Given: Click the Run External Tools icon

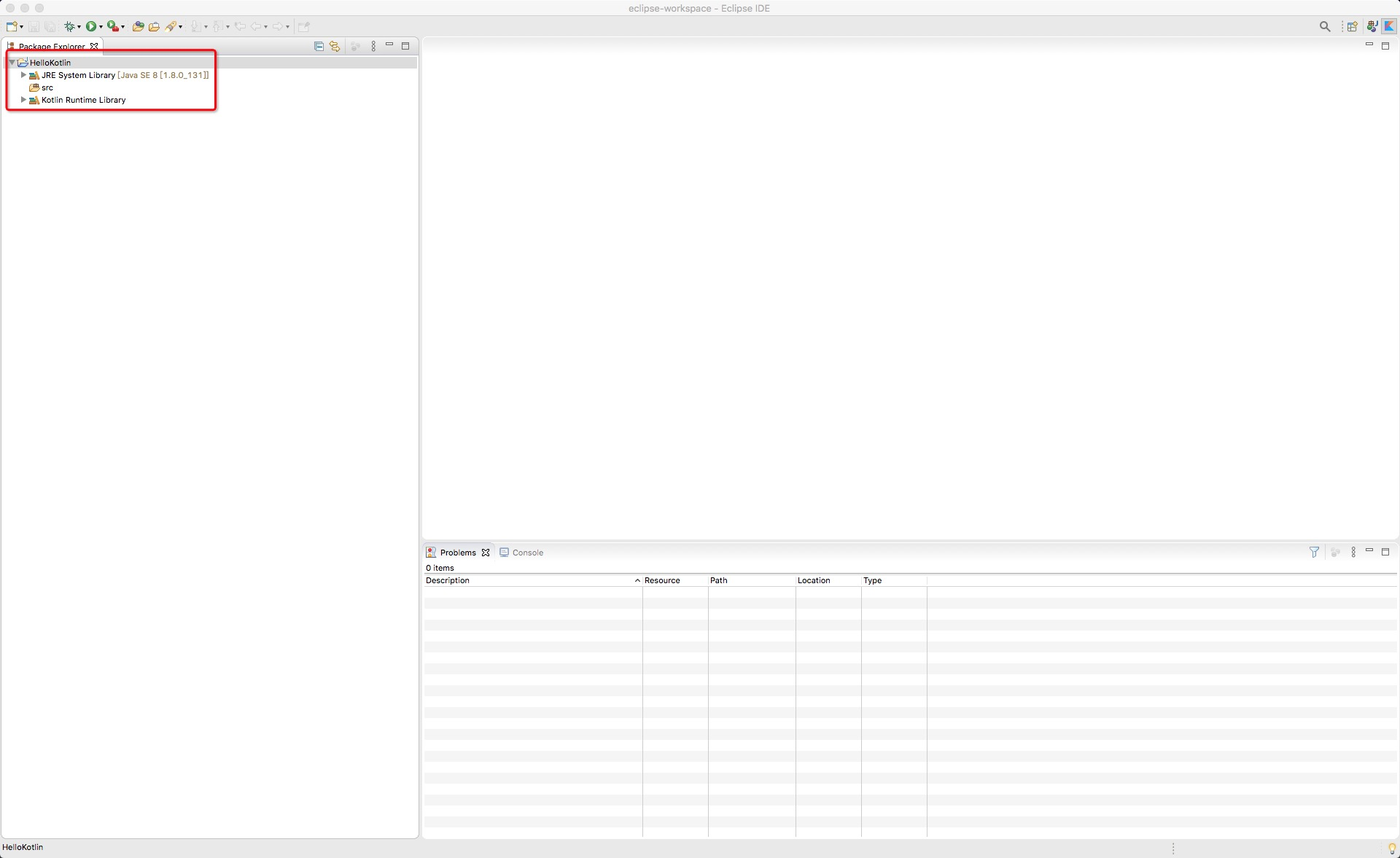Looking at the screenshot, I should pos(113,26).
